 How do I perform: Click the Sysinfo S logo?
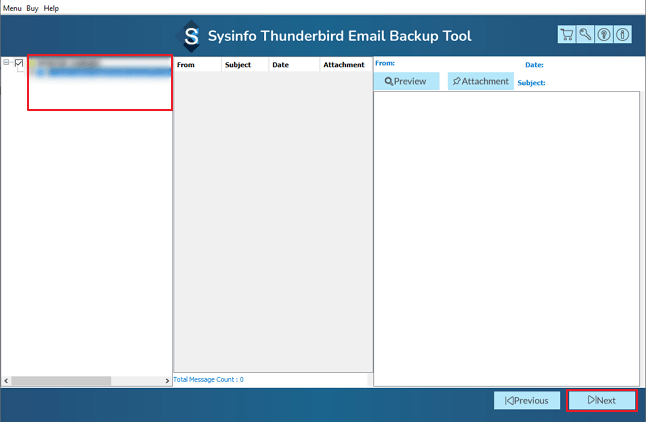point(192,36)
